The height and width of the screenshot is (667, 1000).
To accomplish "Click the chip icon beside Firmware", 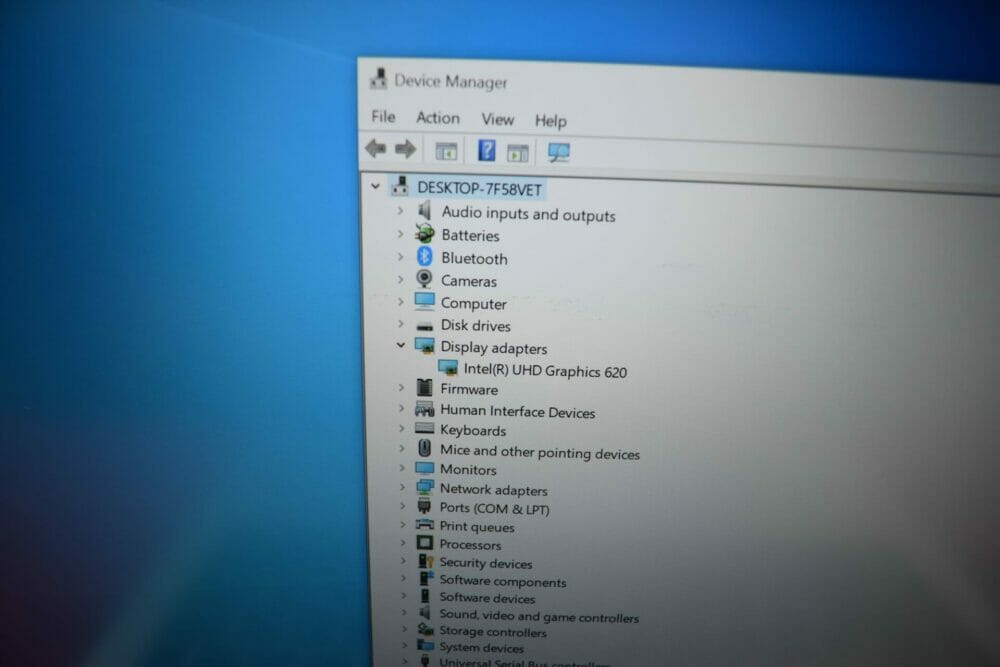I will (424, 387).
